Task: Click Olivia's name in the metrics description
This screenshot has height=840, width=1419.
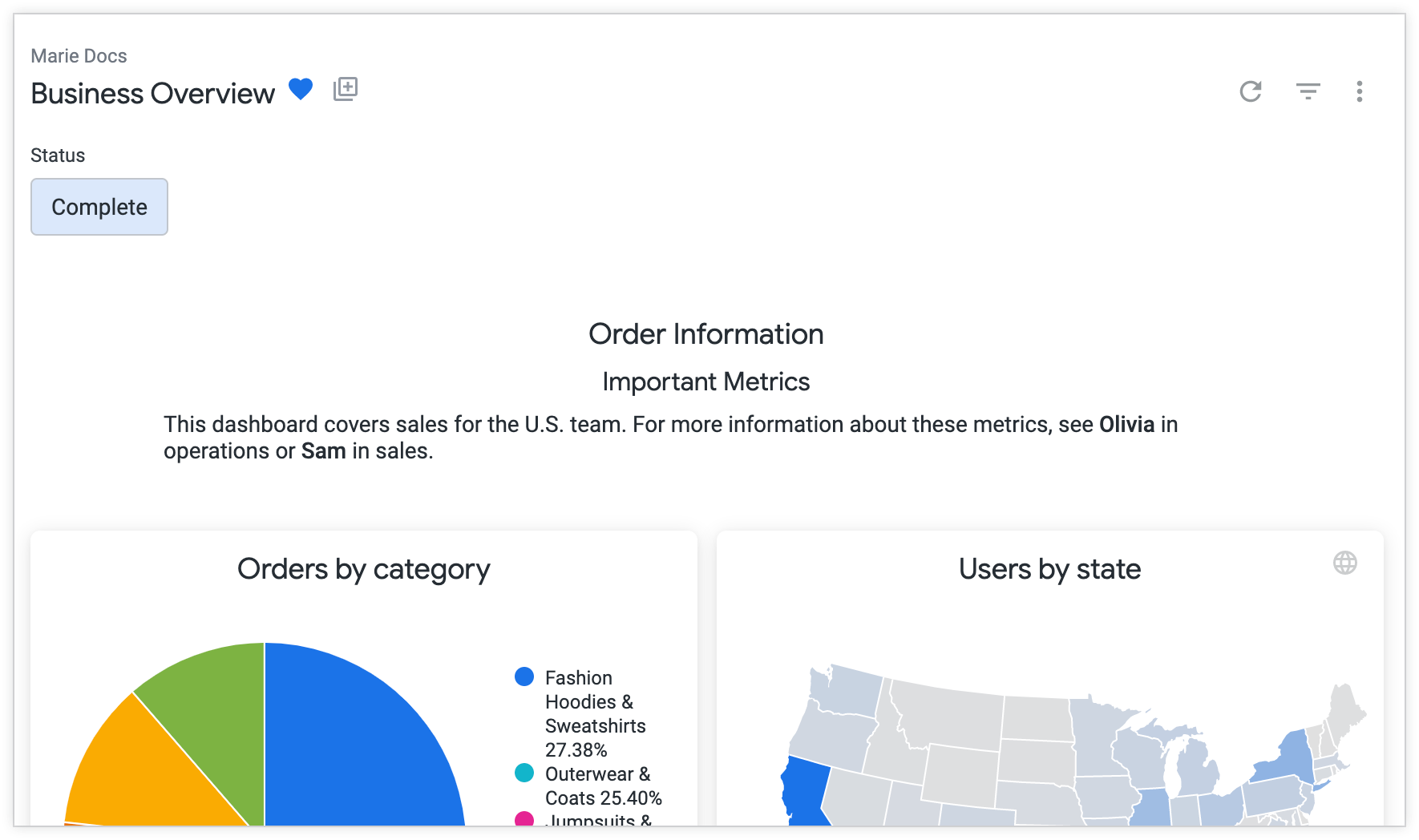Action: pos(1126,424)
